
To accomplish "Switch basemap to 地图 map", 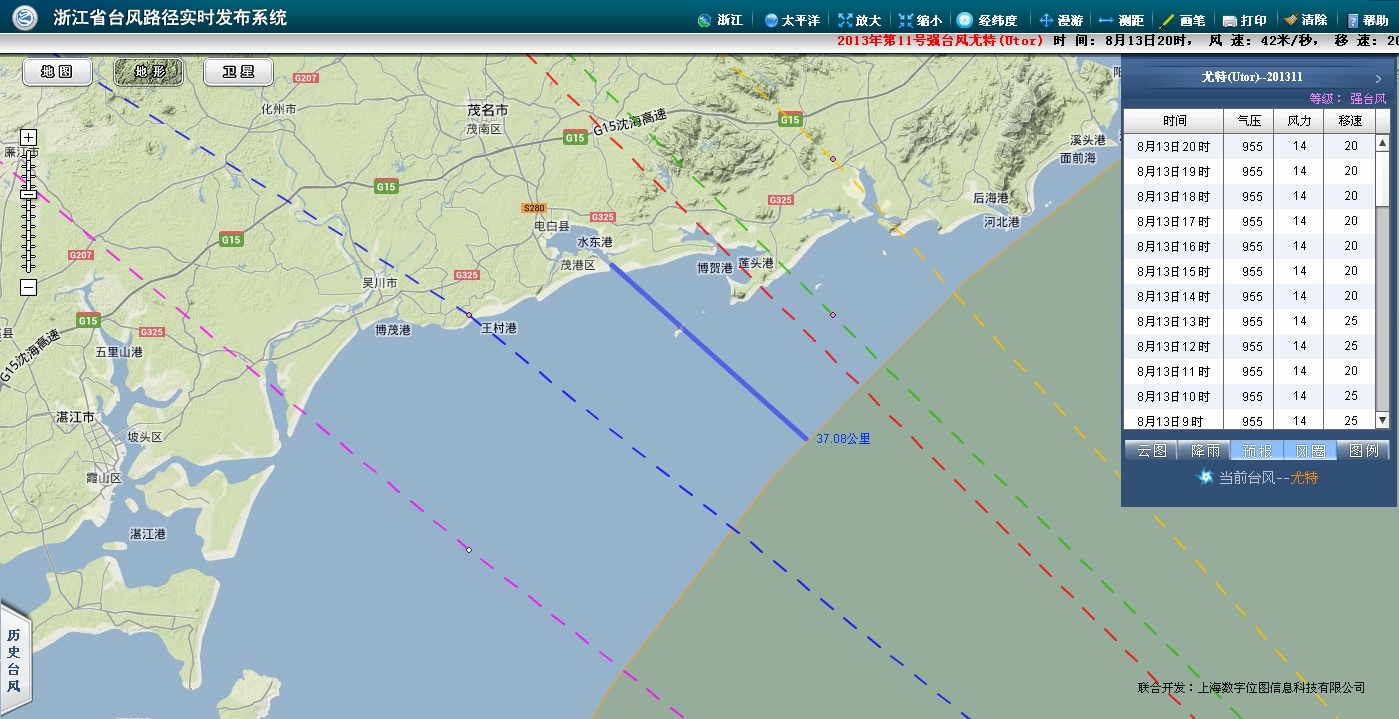I will (57, 72).
